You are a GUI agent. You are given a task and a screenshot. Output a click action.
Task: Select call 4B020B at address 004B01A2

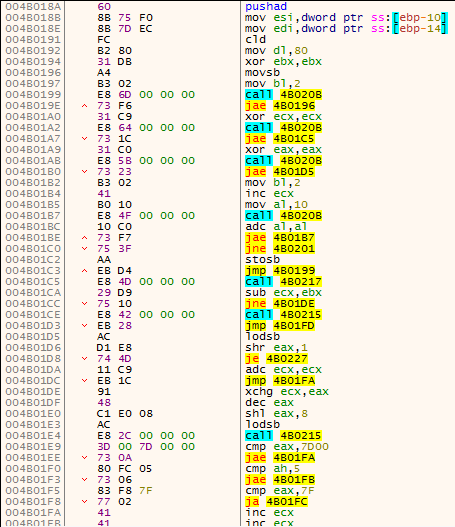[283, 127]
